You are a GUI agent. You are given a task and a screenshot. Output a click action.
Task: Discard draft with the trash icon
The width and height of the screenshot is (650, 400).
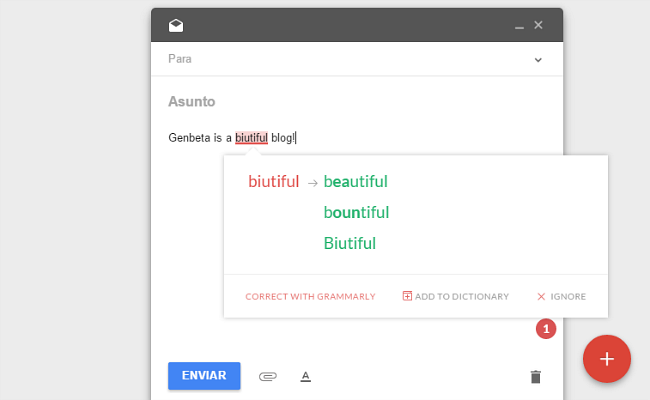pos(536,377)
